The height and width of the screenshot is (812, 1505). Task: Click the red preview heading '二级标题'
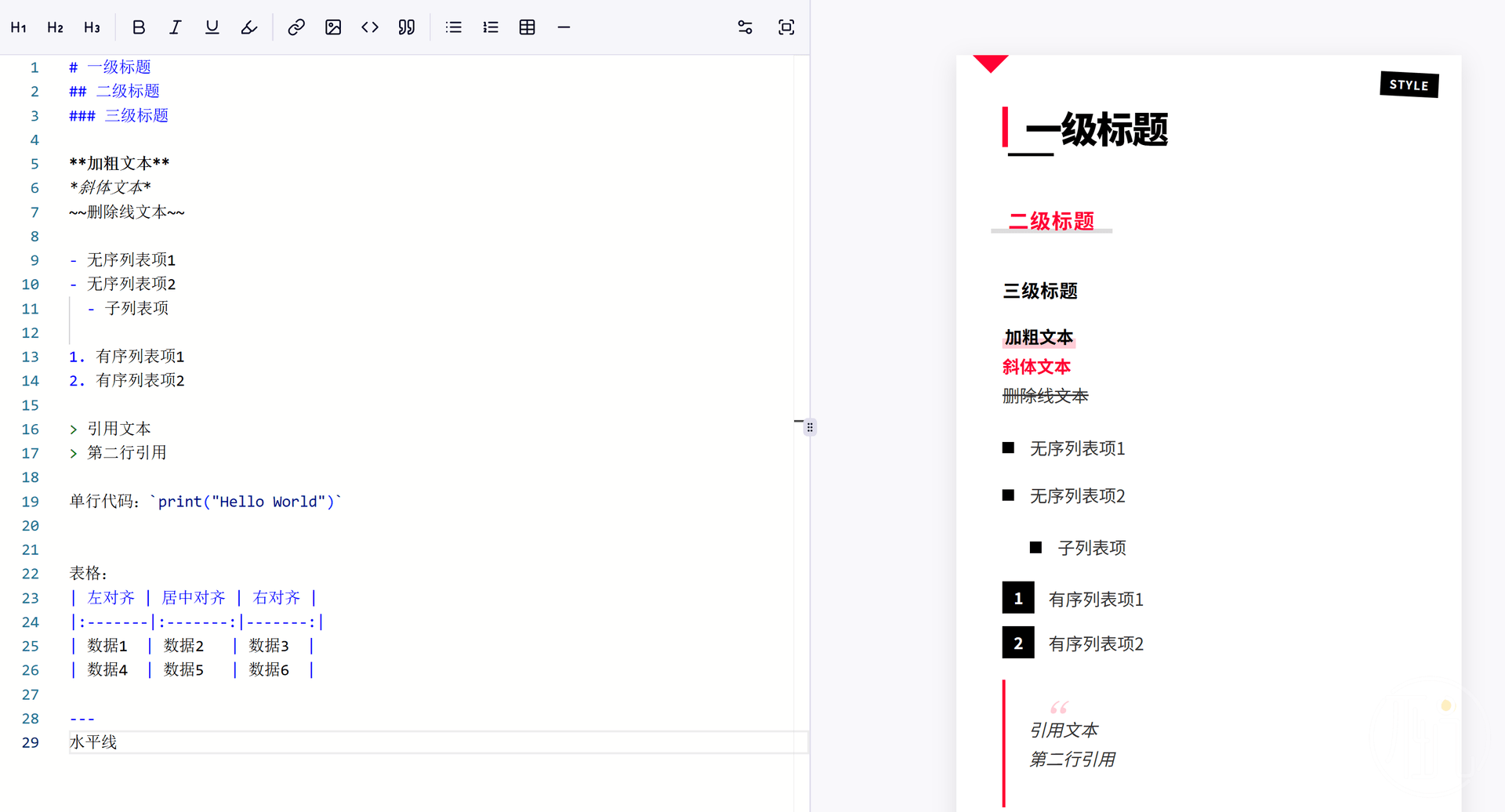point(1051,221)
